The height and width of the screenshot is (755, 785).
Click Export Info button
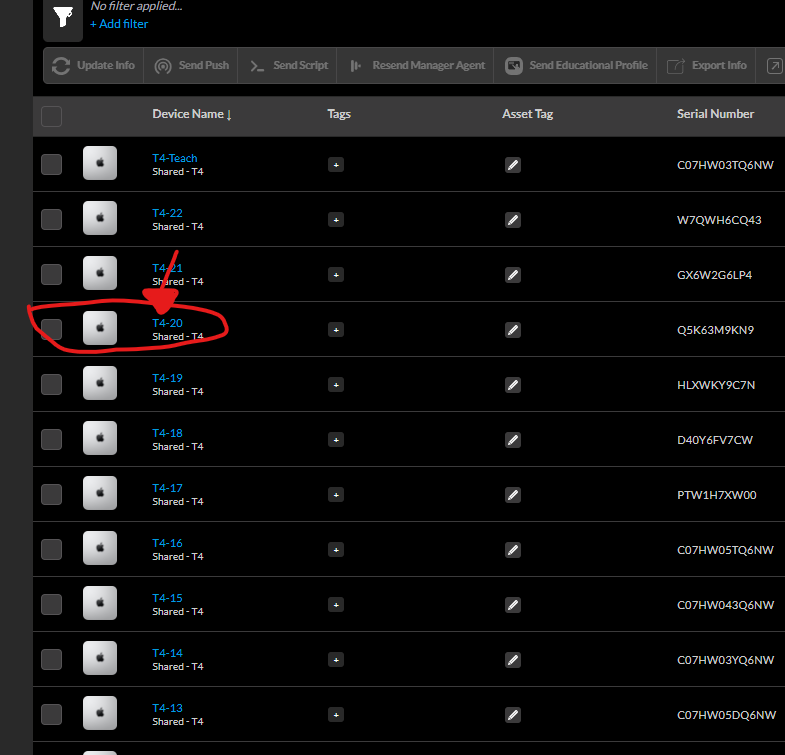click(x=706, y=66)
